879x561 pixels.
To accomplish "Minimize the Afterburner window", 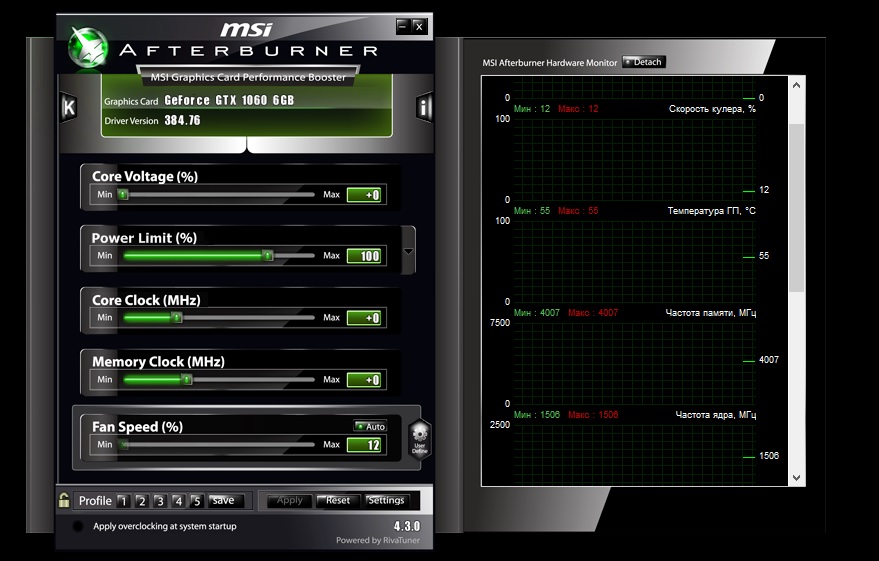I will tap(403, 26).
